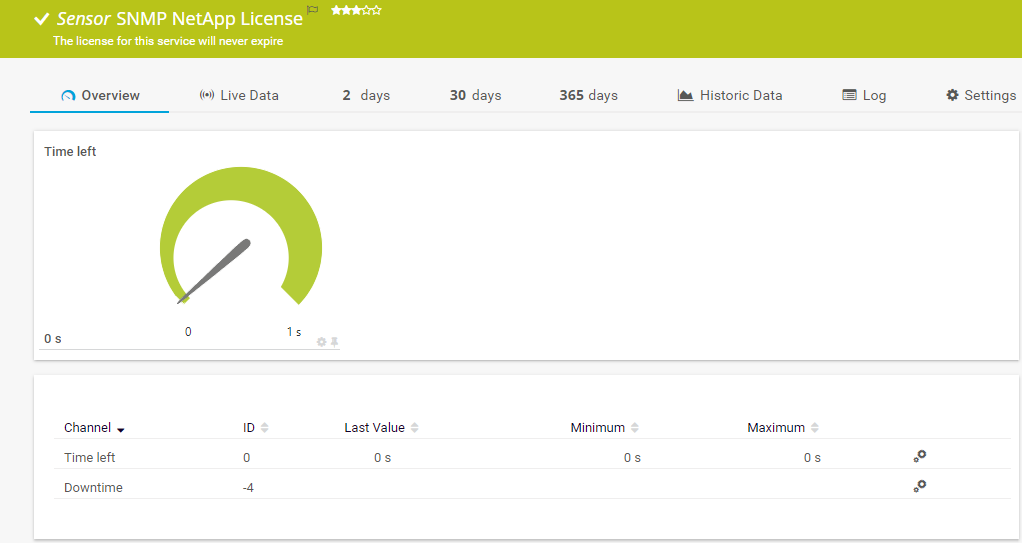Click the Time left gauge needle

[215, 270]
